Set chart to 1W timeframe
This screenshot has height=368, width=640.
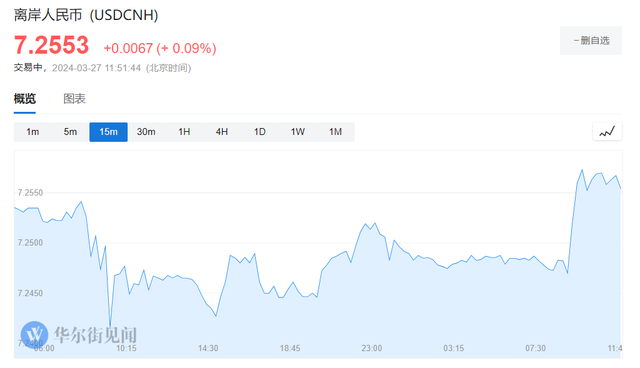pyautogui.click(x=298, y=132)
